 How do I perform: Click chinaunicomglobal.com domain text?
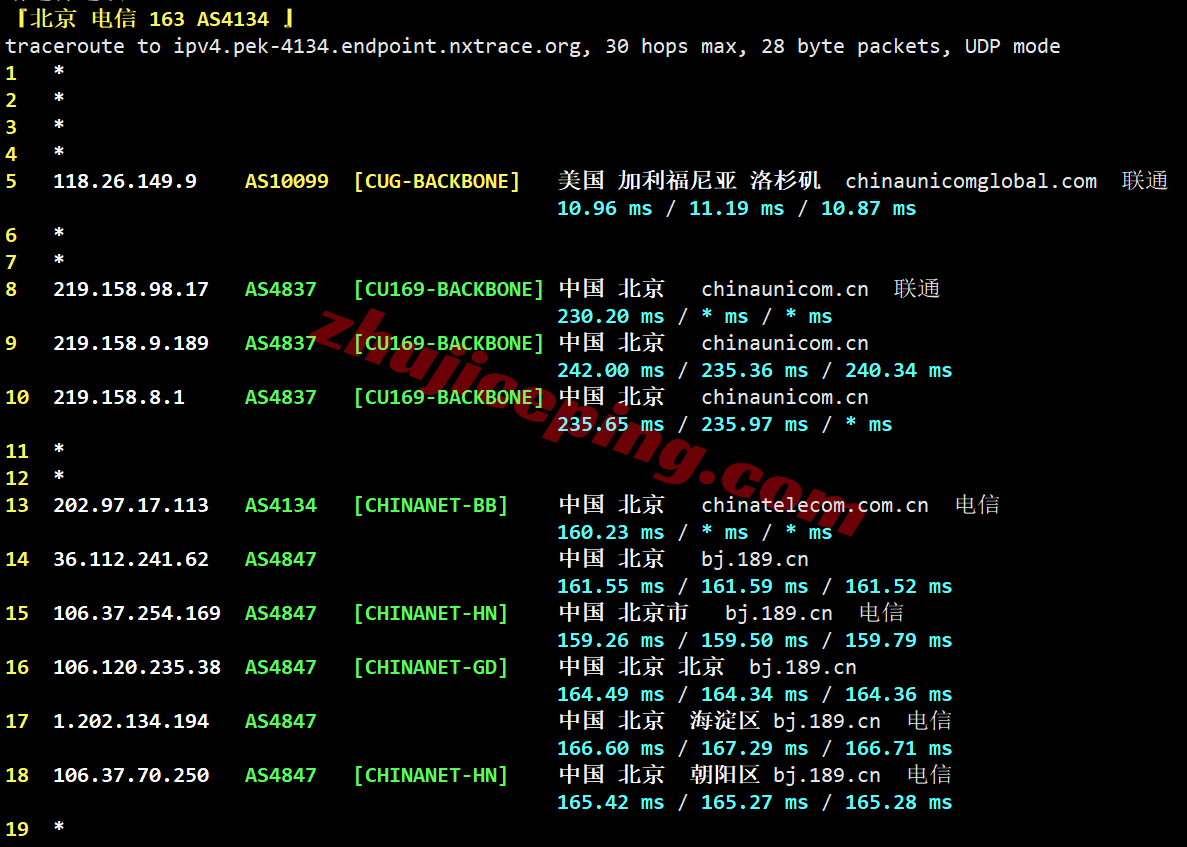coord(971,182)
